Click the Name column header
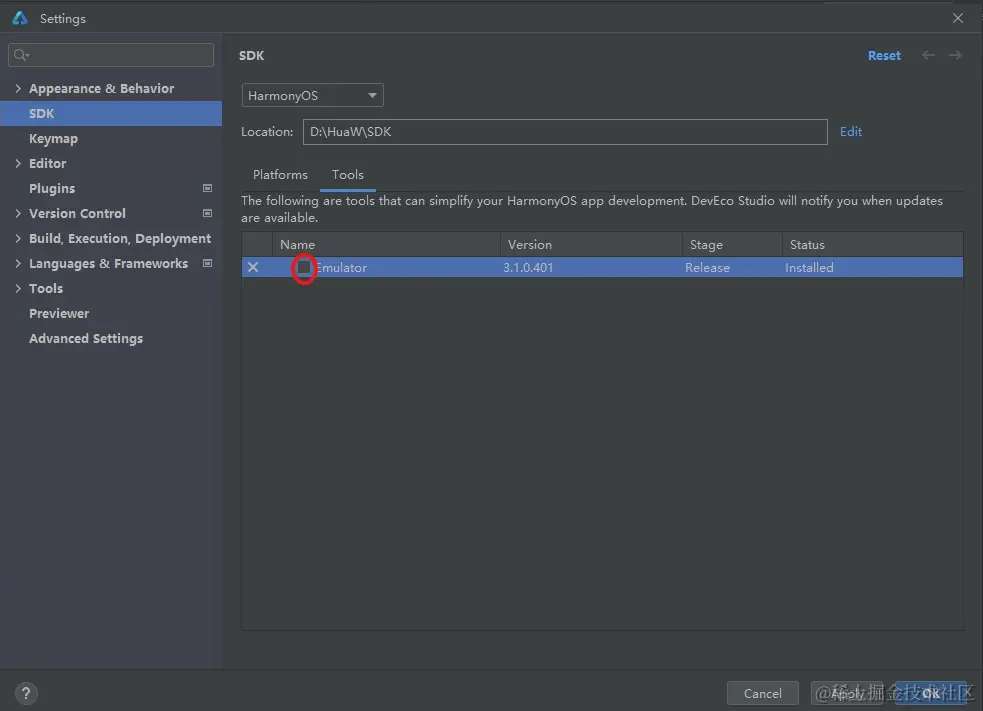983x711 pixels. 386,245
